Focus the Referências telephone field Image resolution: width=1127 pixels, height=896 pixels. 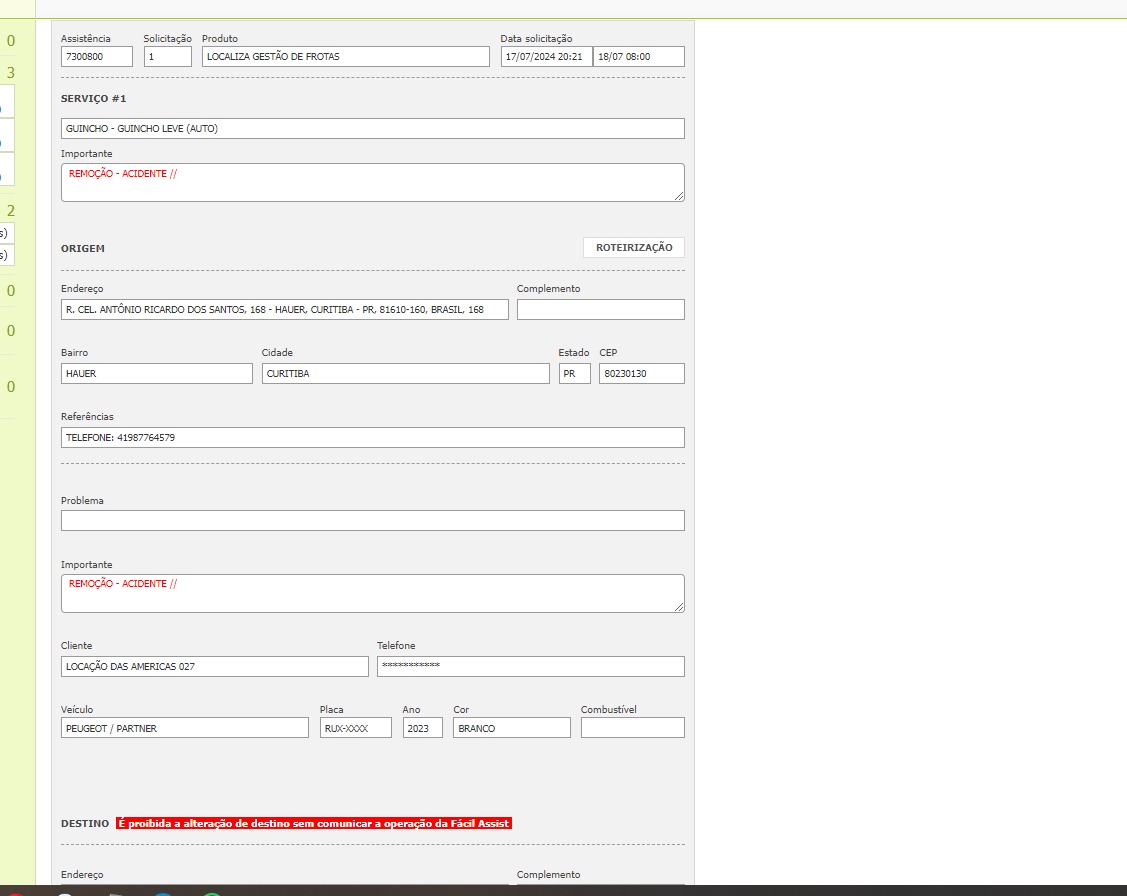[372, 438]
